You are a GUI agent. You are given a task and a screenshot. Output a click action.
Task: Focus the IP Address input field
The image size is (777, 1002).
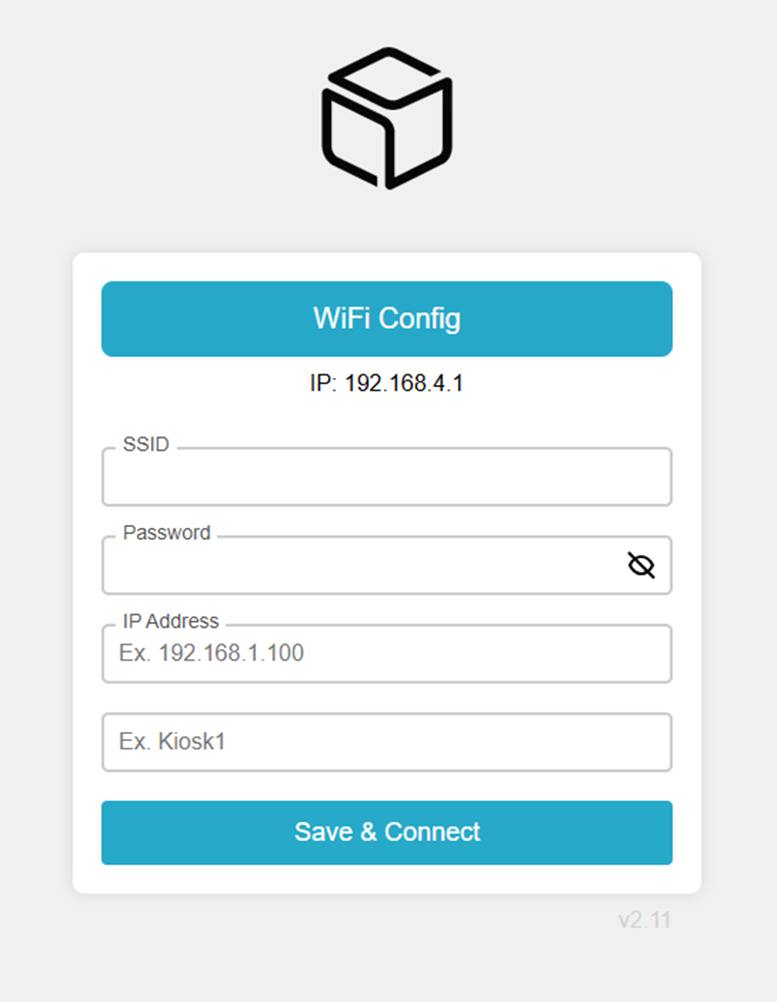click(x=387, y=654)
